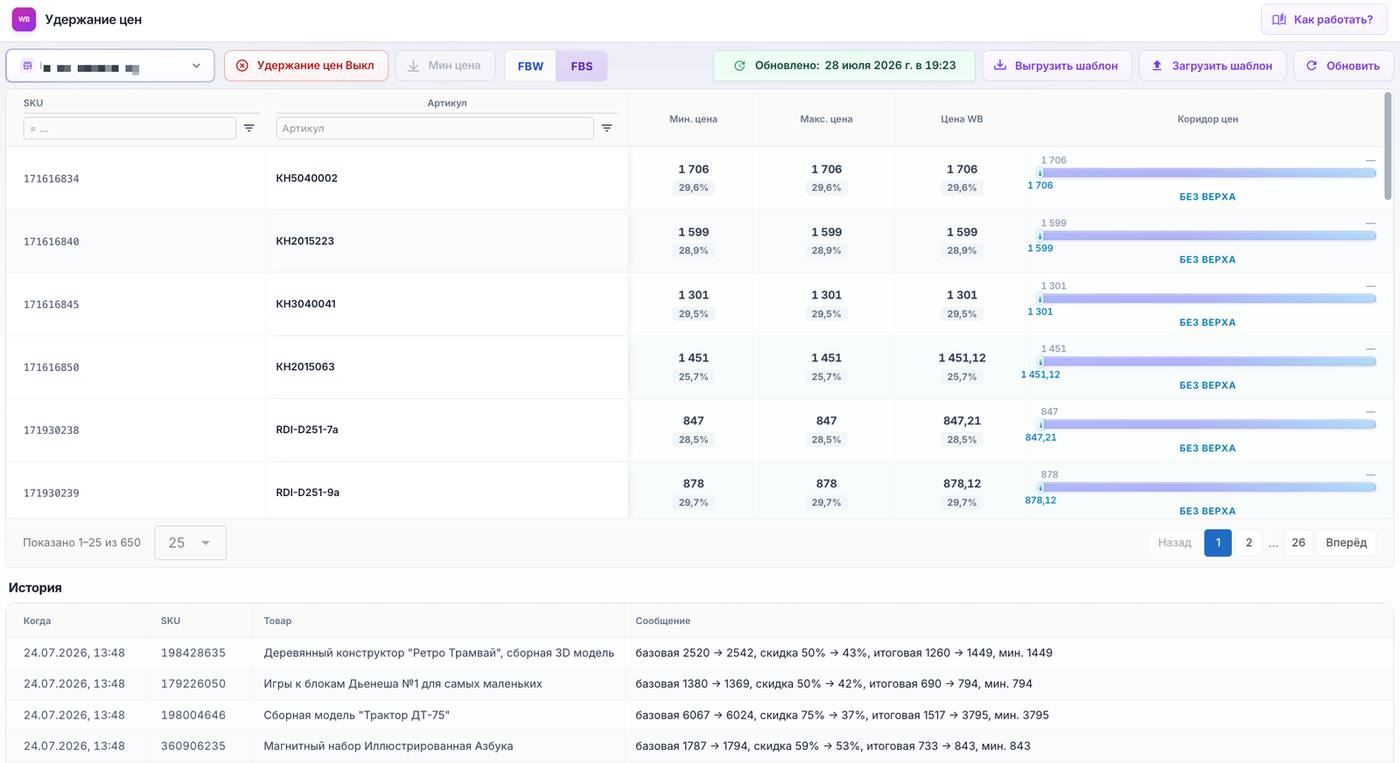Viewport: 1400px width, 763px height.
Task: Click БЕЗ ВЕРХА label for SKU 171930239
Action: tap(1207, 511)
